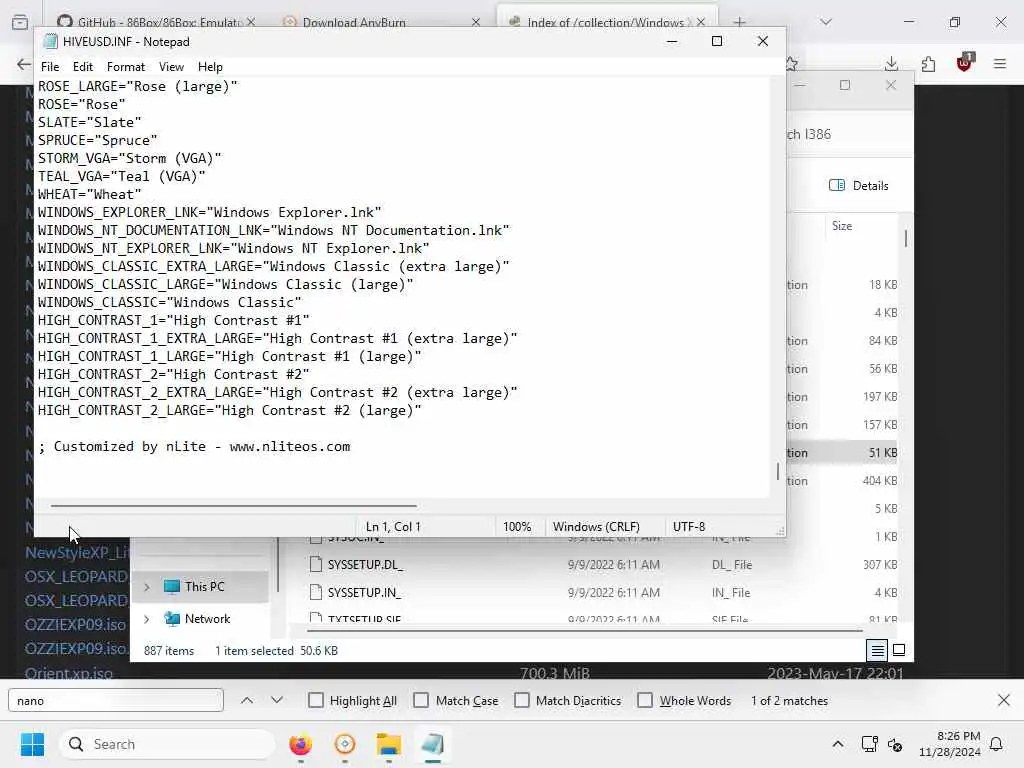This screenshot has height=768, width=1024.
Task: Show hidden system tray icons
Action: 838,744
